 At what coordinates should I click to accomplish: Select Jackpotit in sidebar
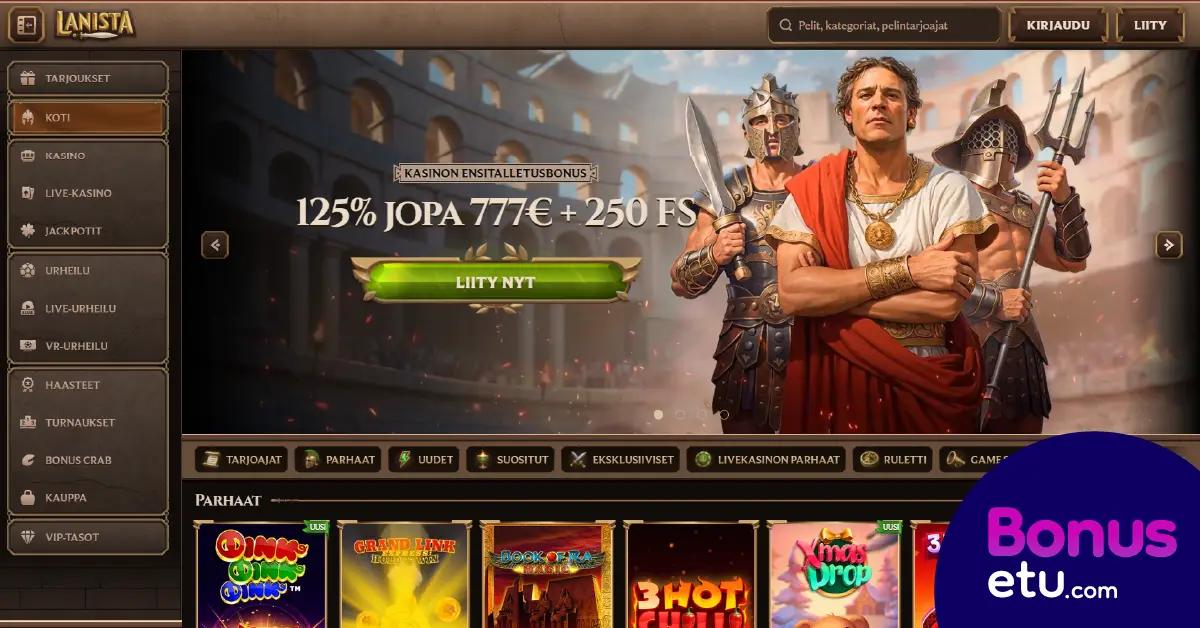[x=88, y=231]
